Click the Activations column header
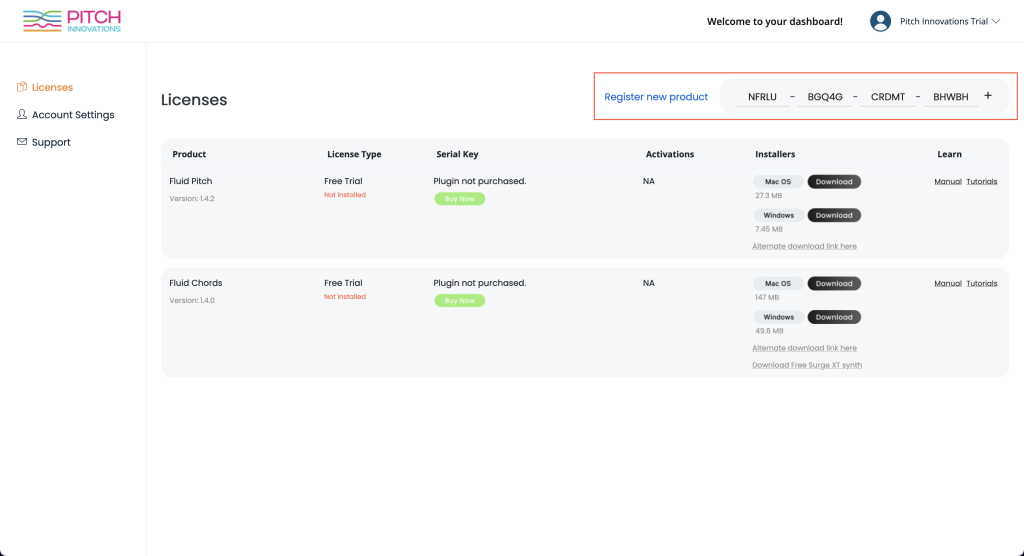This screenshot has width=1024, height=556. pyautogui.click(x=670, y=154)
